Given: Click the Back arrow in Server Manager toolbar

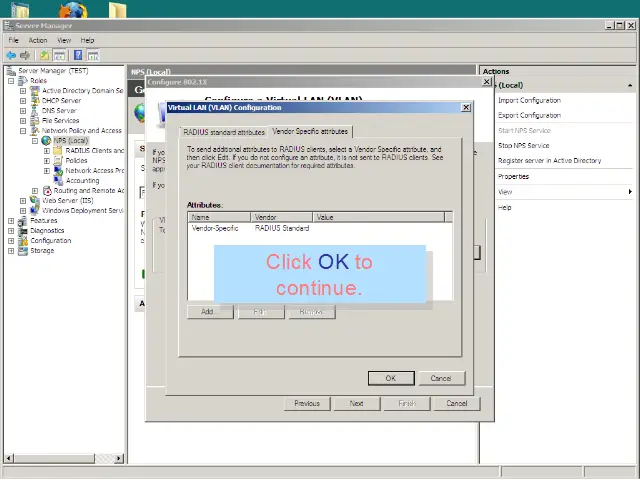Looking at the screenshot, I should 11,55.
